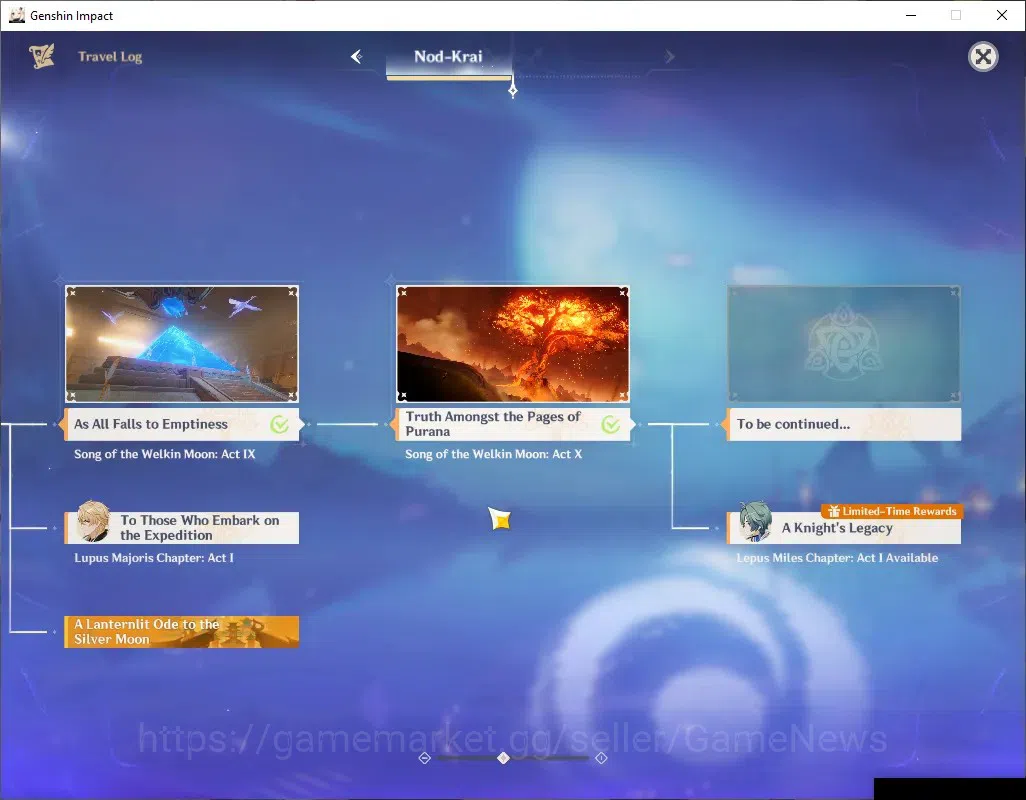Viewport: 1026px width, 800px height.
Task: Click the Travel Log book icon
Action: coord(41,56)
